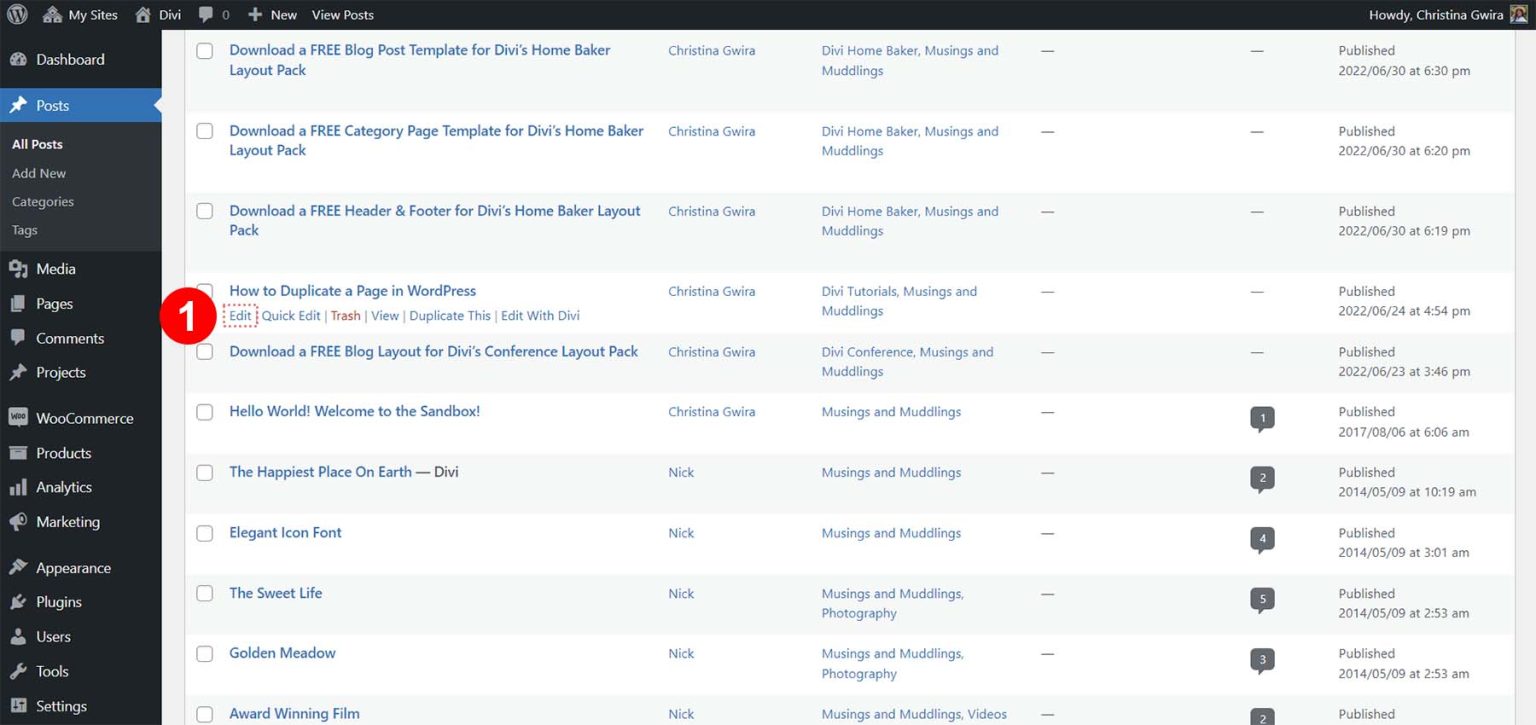
Task: Open the New item dropdown menu
Action: click(270, 14)
